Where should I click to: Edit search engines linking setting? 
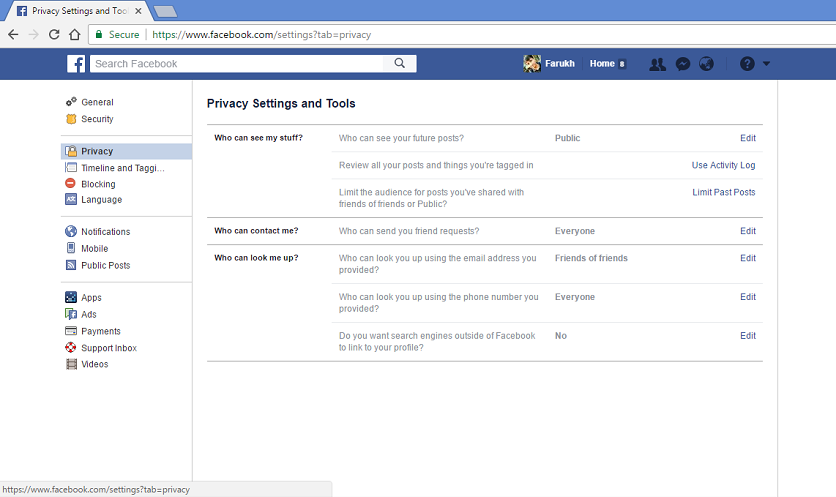pos(747,336)
